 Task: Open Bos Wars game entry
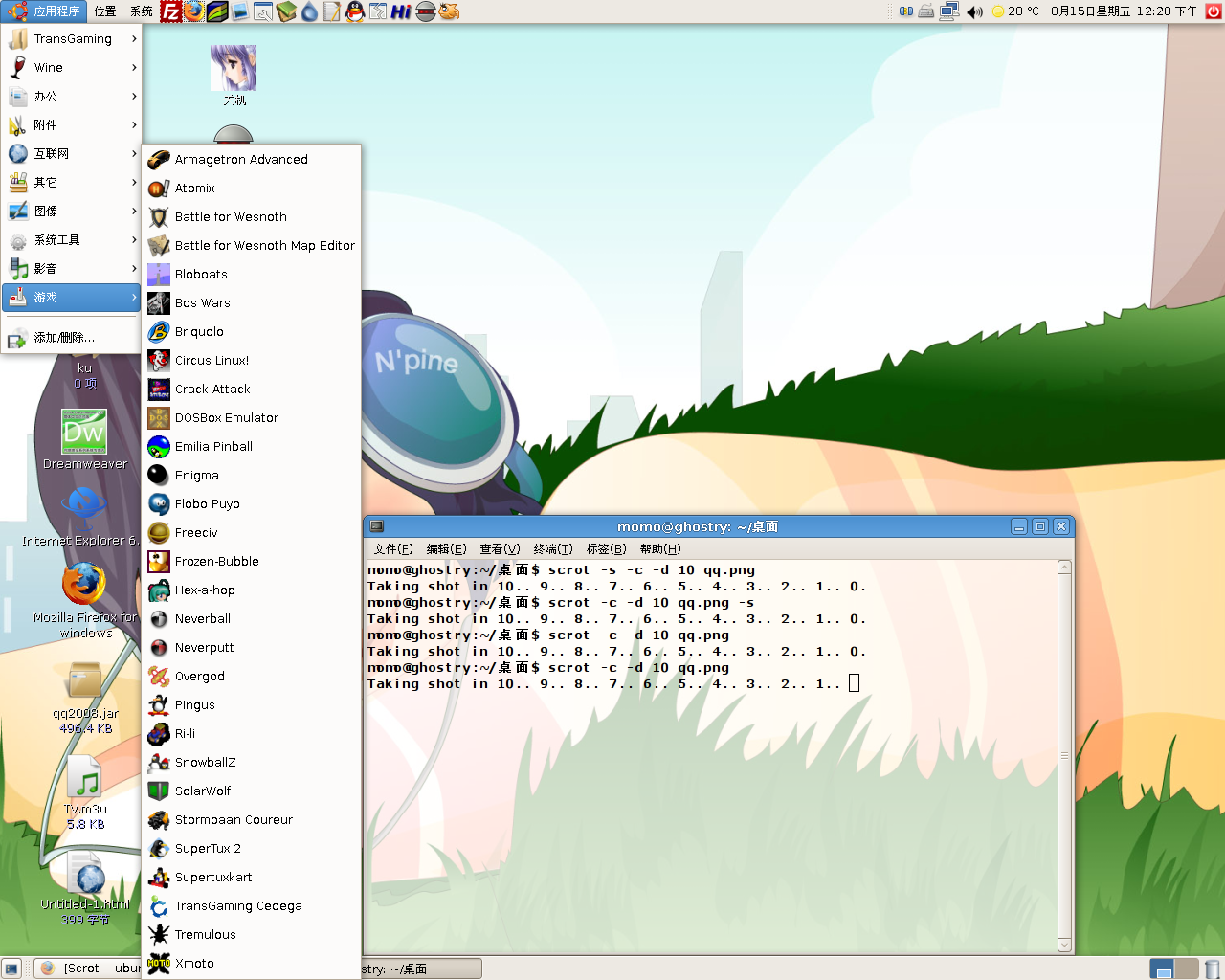point(252,303)
